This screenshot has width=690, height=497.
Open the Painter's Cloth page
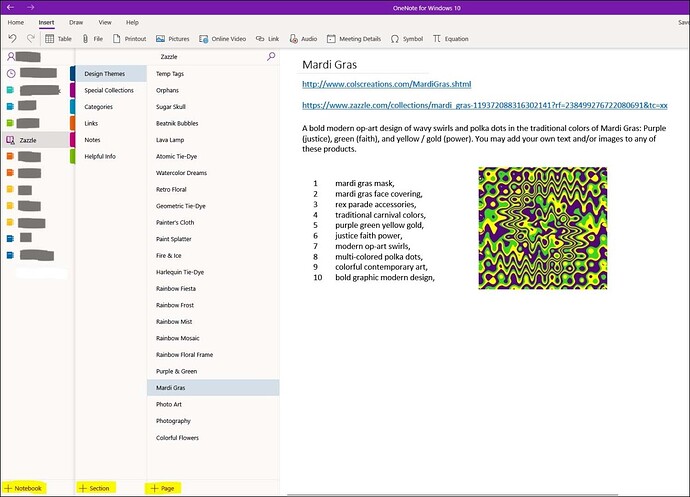coord(213,222)
